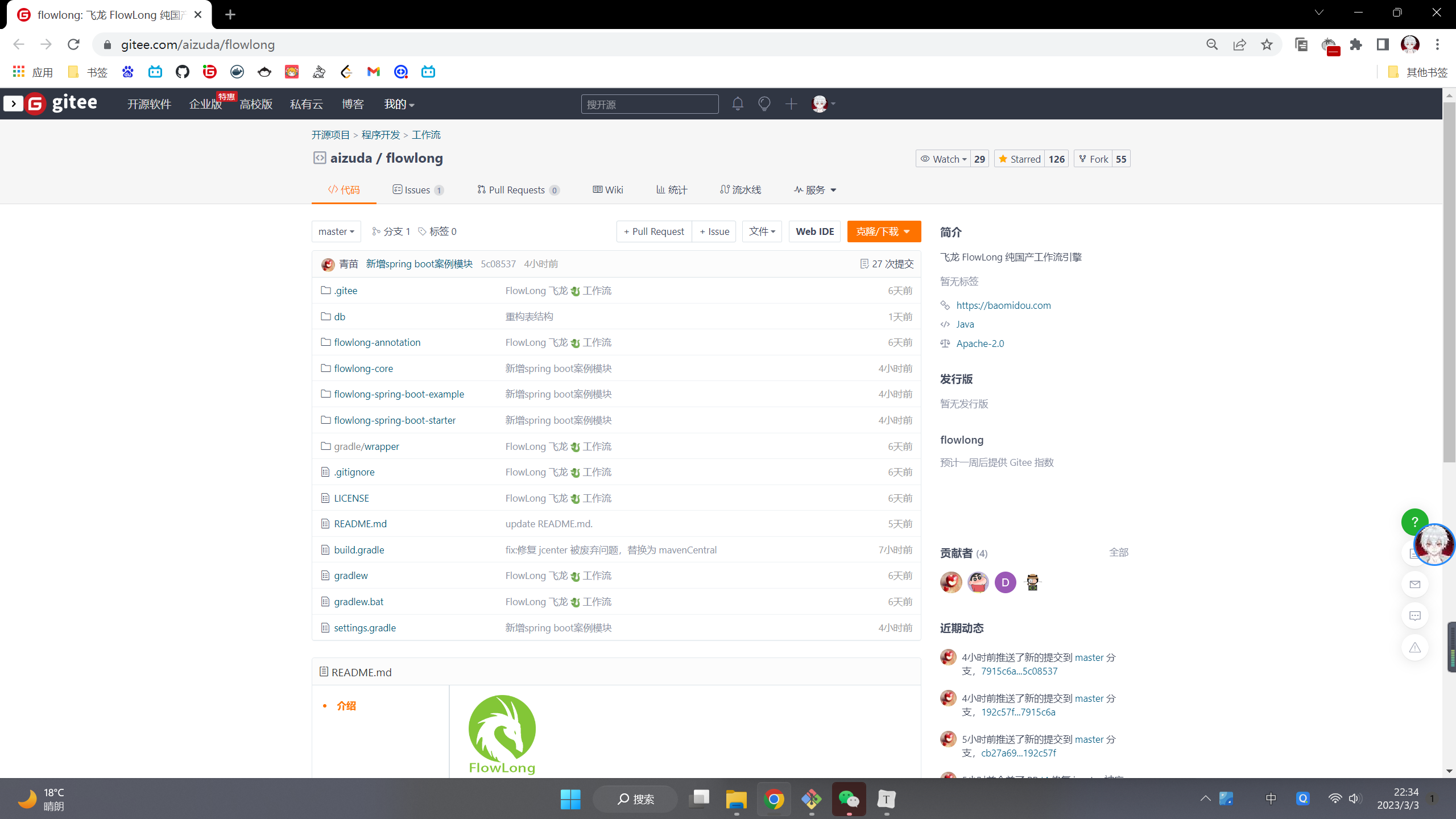Viewport: 1456px width, 819px height.
Task: Open notifications bell icon in Gitee header
Action: [738, 104]
